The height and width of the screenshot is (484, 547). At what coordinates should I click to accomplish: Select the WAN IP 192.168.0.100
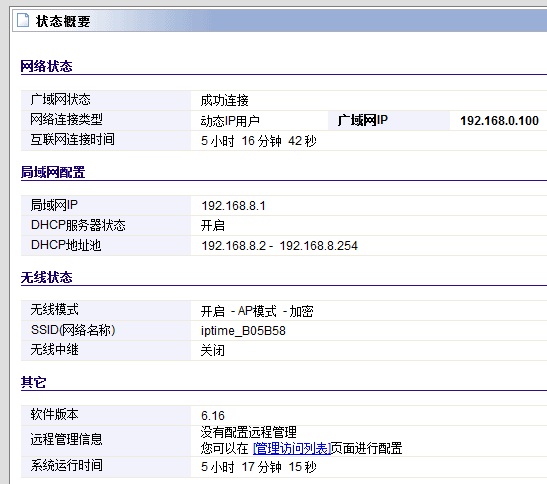(x=499, y=121)
